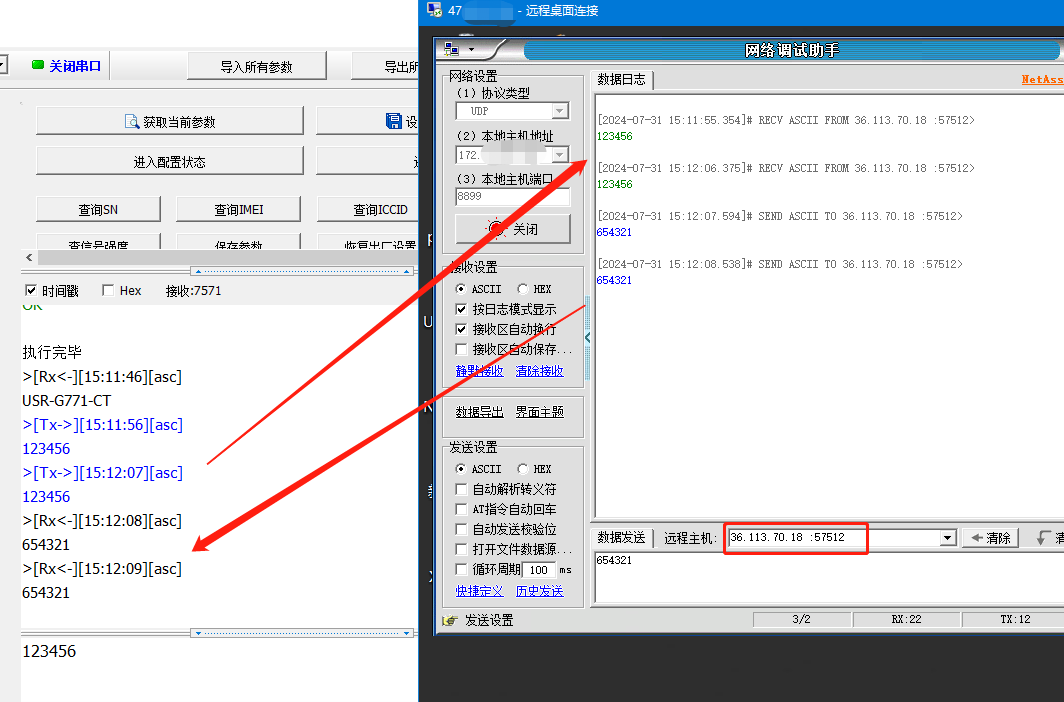
Task: Click the 数据导出 link
Action: tap(479, 412)
